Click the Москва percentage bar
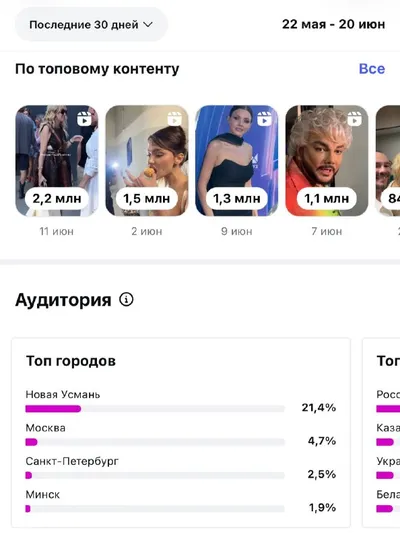The height and width of the screenshot is (539, 400). pos(155,442)
